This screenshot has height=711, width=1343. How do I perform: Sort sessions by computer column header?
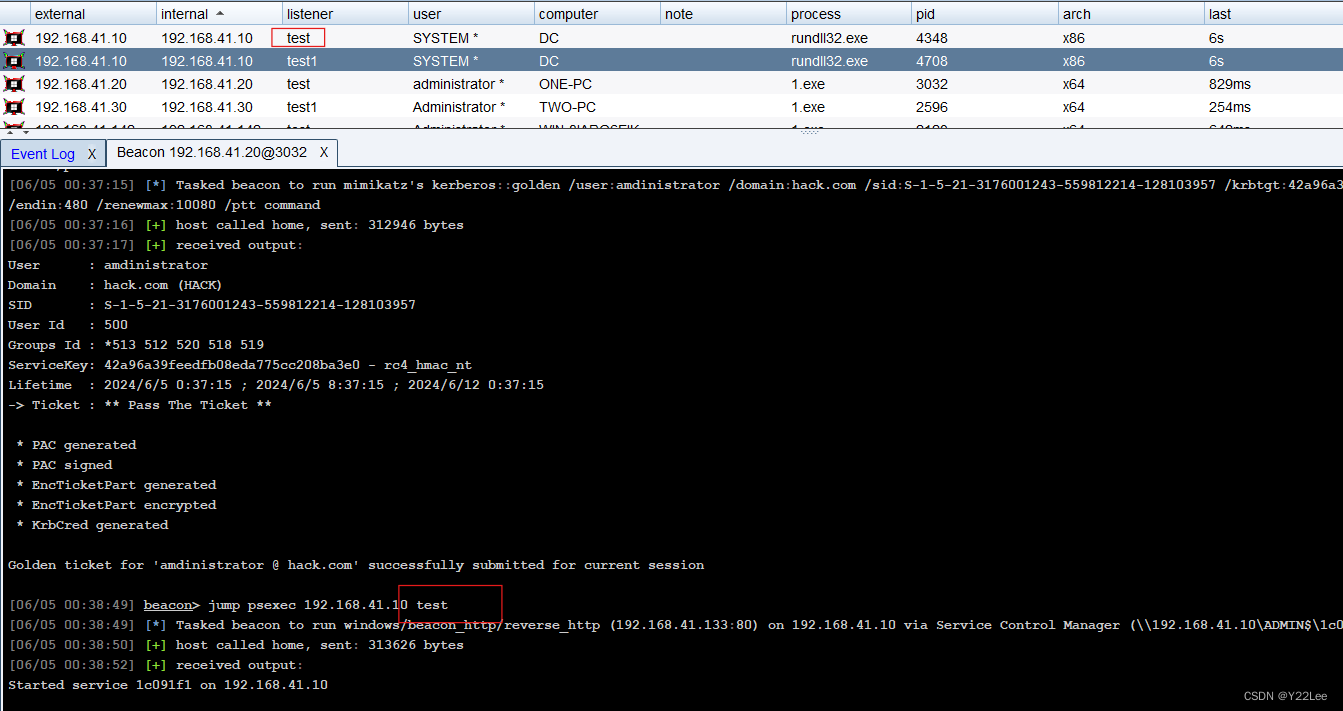[x=597, y=14]
